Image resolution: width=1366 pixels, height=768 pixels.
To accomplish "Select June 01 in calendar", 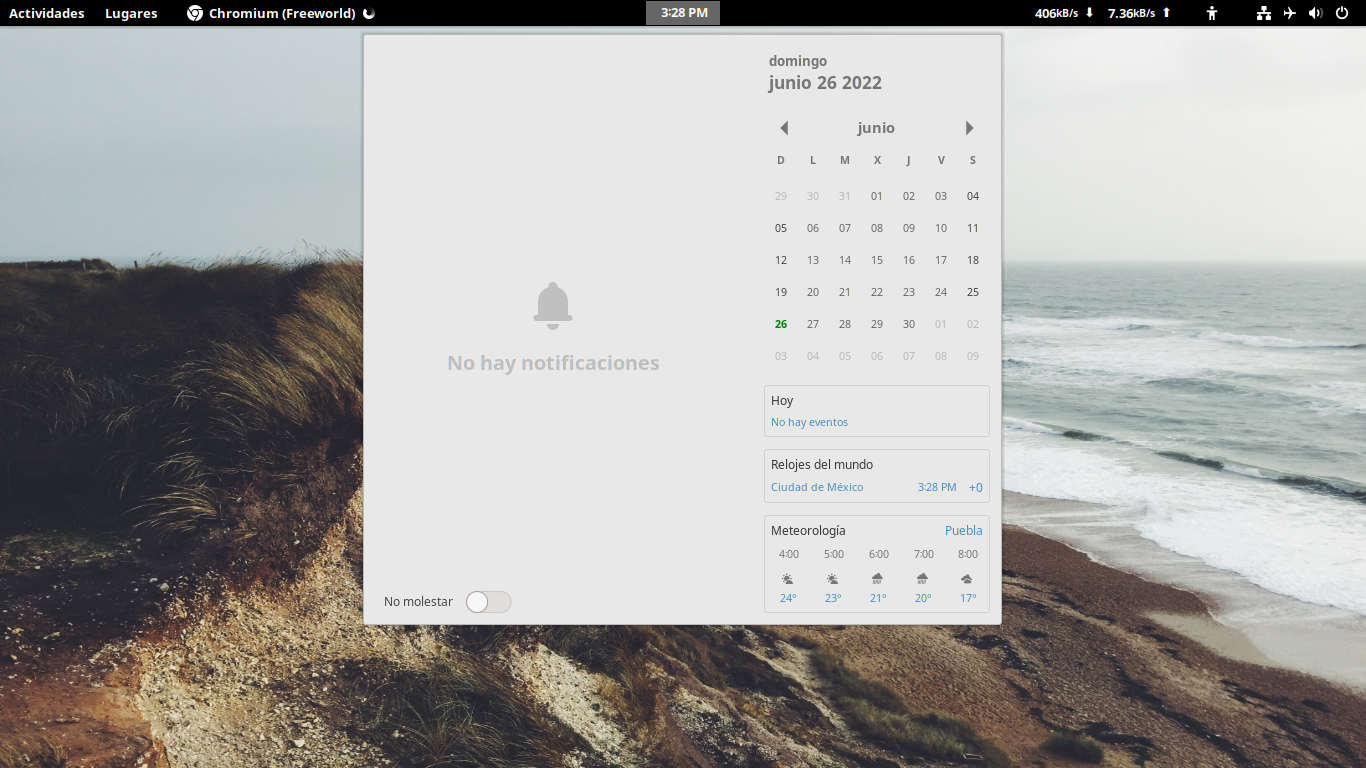I will pos(877,196).
